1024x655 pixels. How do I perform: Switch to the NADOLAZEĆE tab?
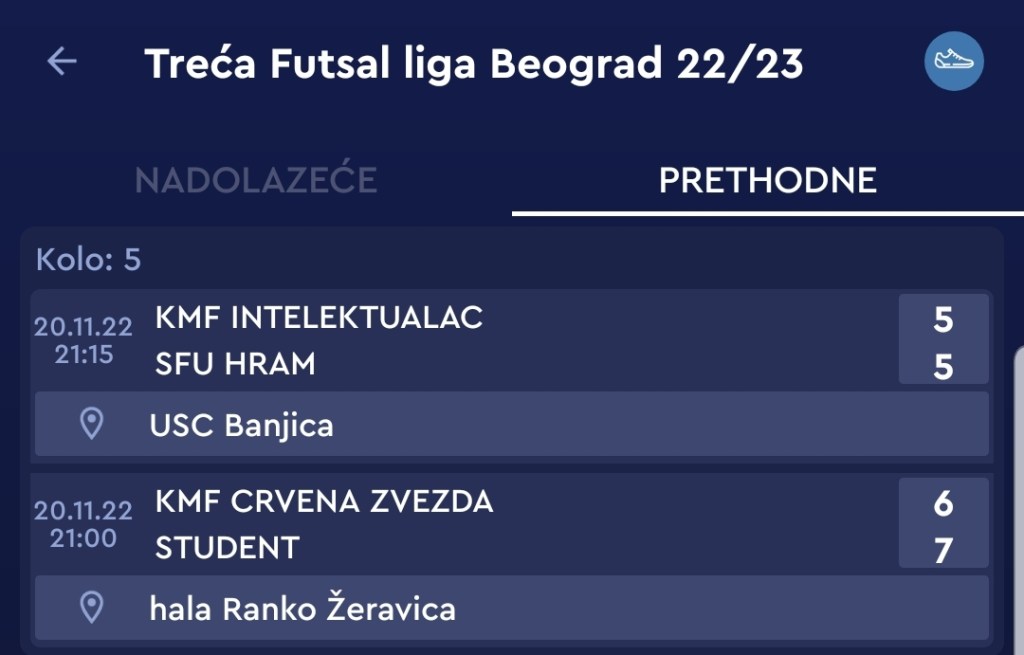pyautogui.click(x=256, y=181)
